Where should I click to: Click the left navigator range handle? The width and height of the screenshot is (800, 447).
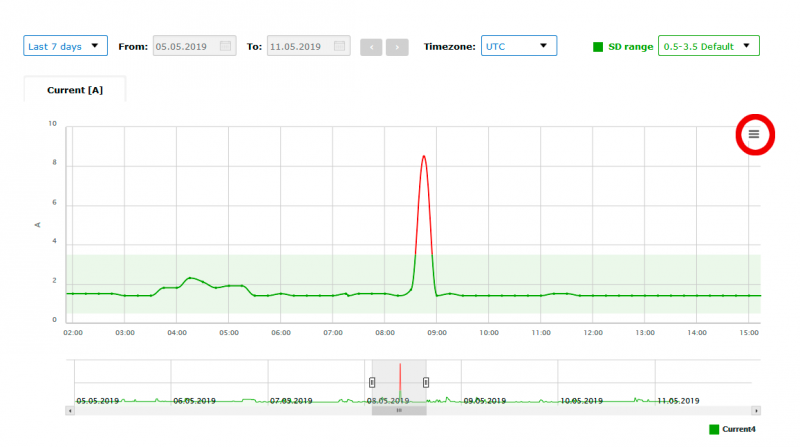[x=372, y=381]
